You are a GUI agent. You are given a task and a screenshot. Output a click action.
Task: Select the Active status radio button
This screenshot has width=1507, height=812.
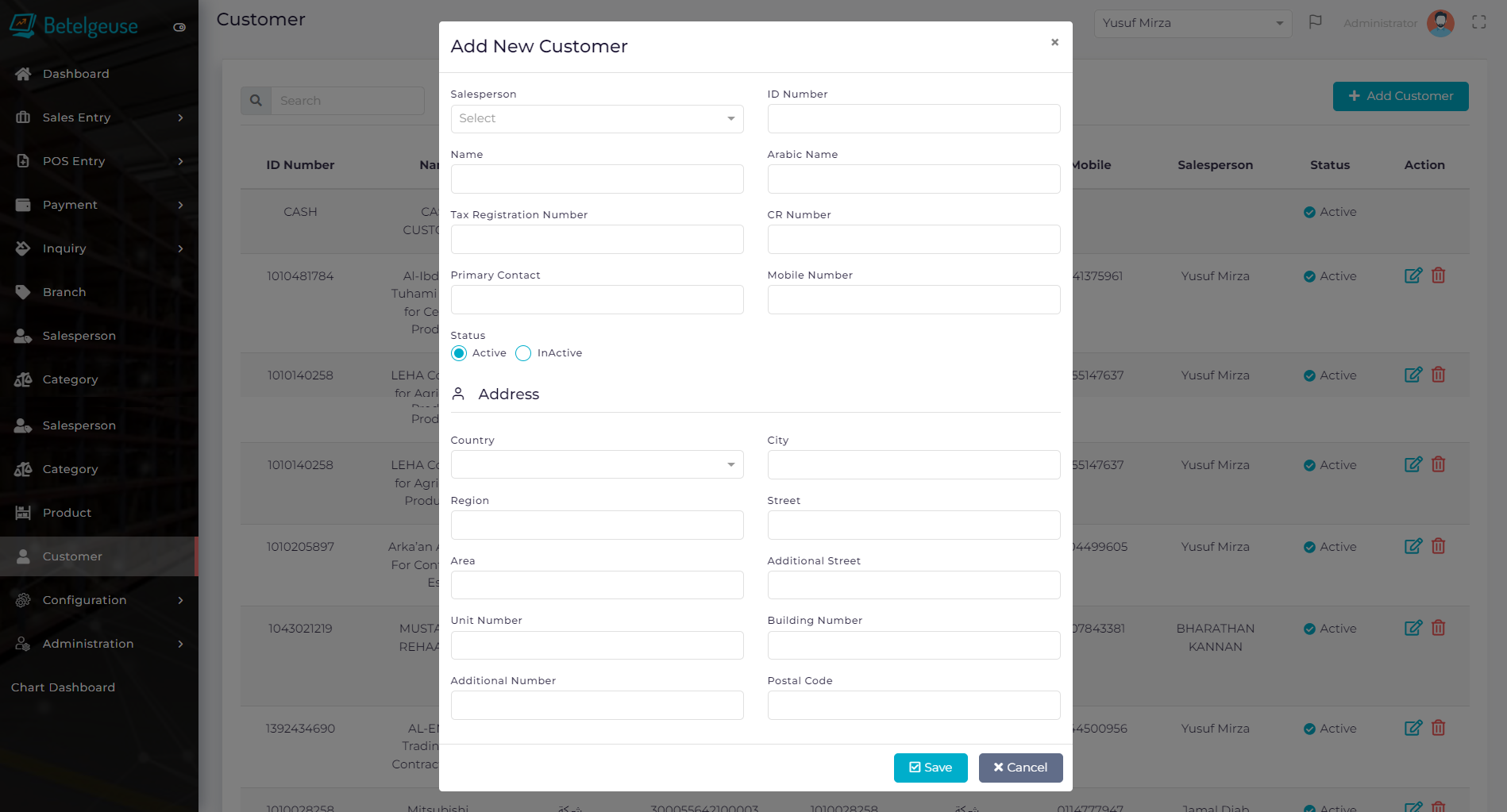458,353
